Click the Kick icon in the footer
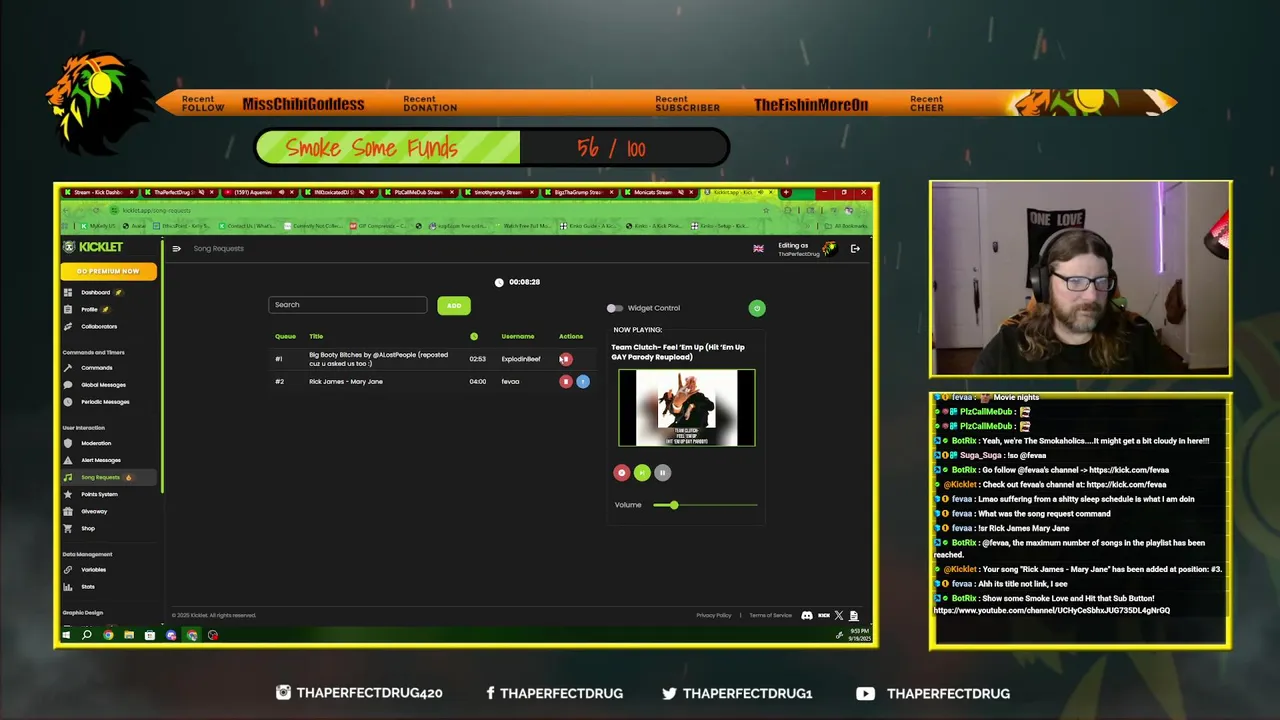 tap(824, 616)
